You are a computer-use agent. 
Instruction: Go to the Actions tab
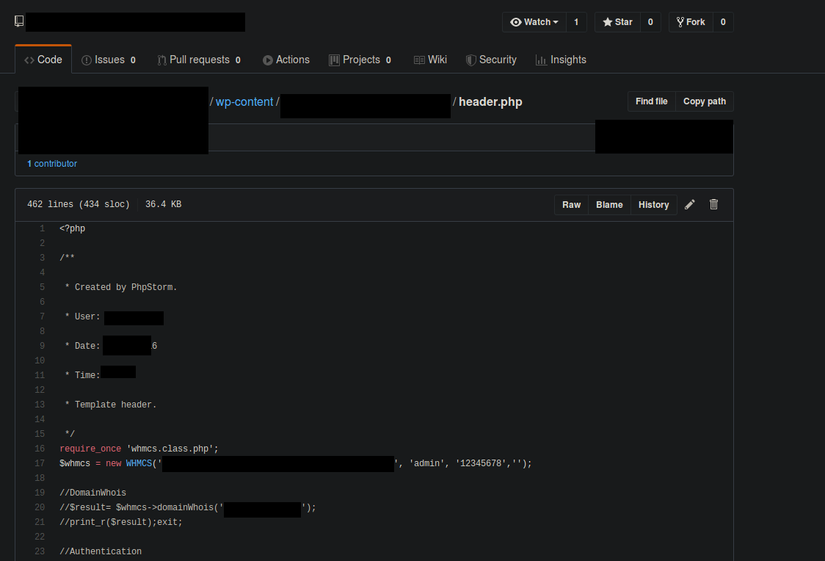point(286,60)
